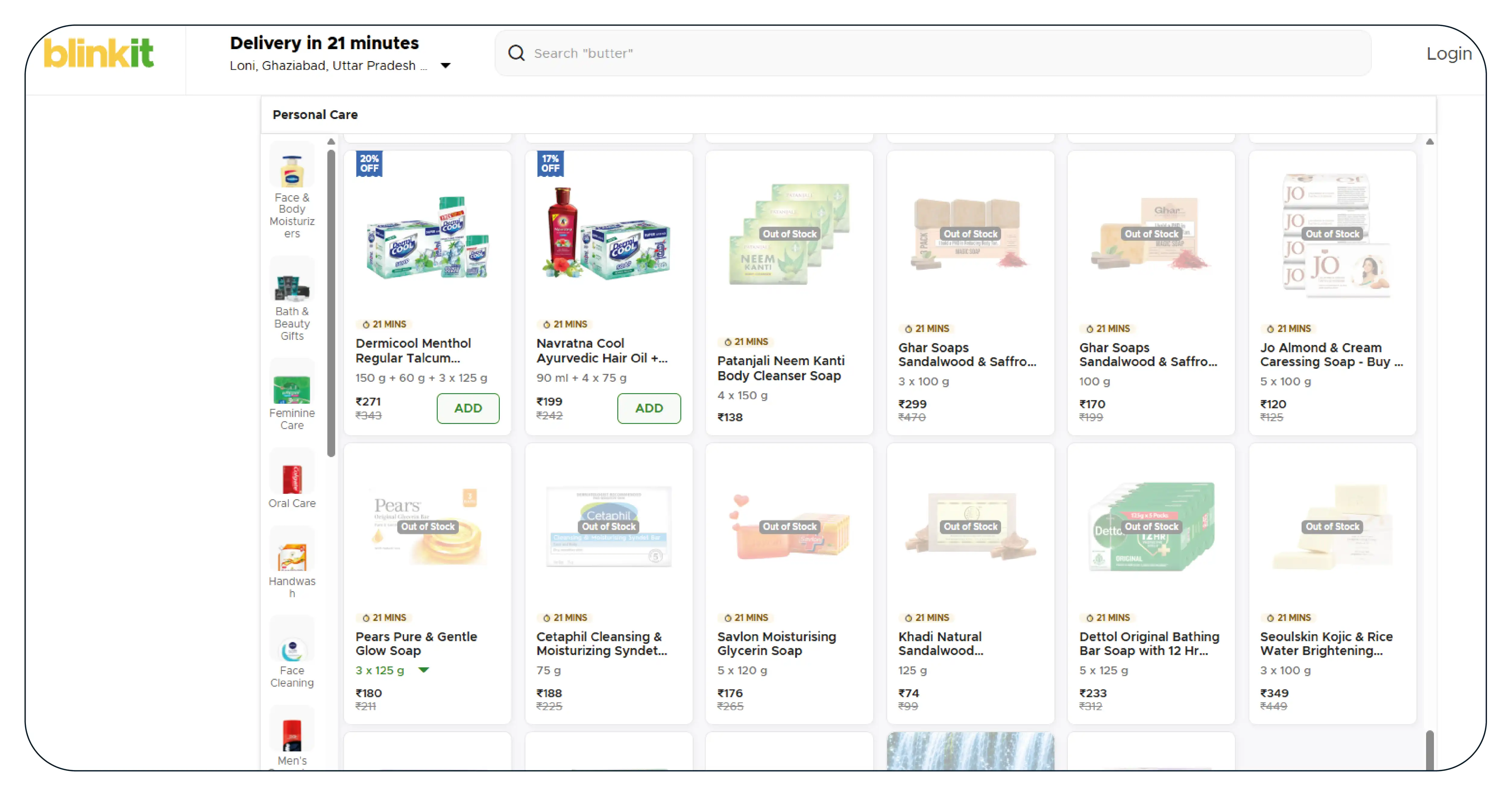Image resolution: width=1512 pixels, height=796 pixels.
Task: Add Dermicool Menthol Regular Talcum to cart
Action: coord(468,408)
